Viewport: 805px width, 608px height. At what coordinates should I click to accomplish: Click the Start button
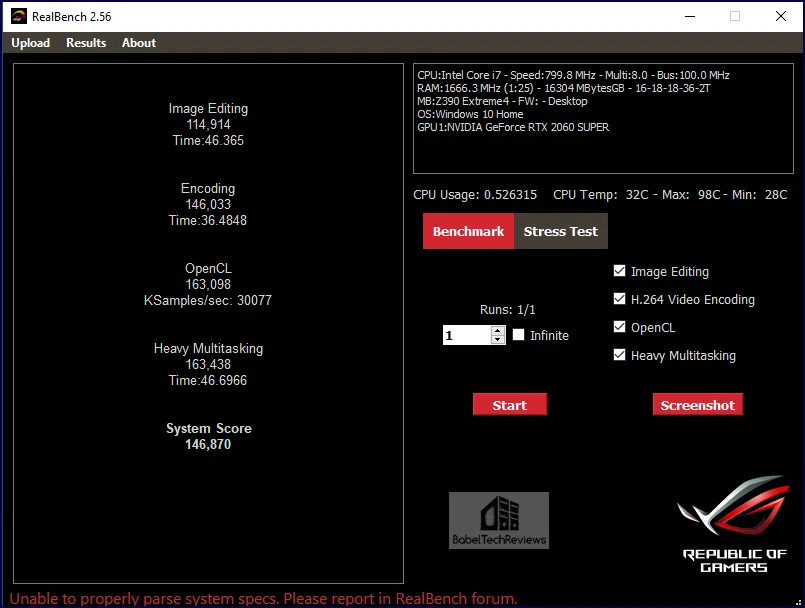tap(510, 405)
